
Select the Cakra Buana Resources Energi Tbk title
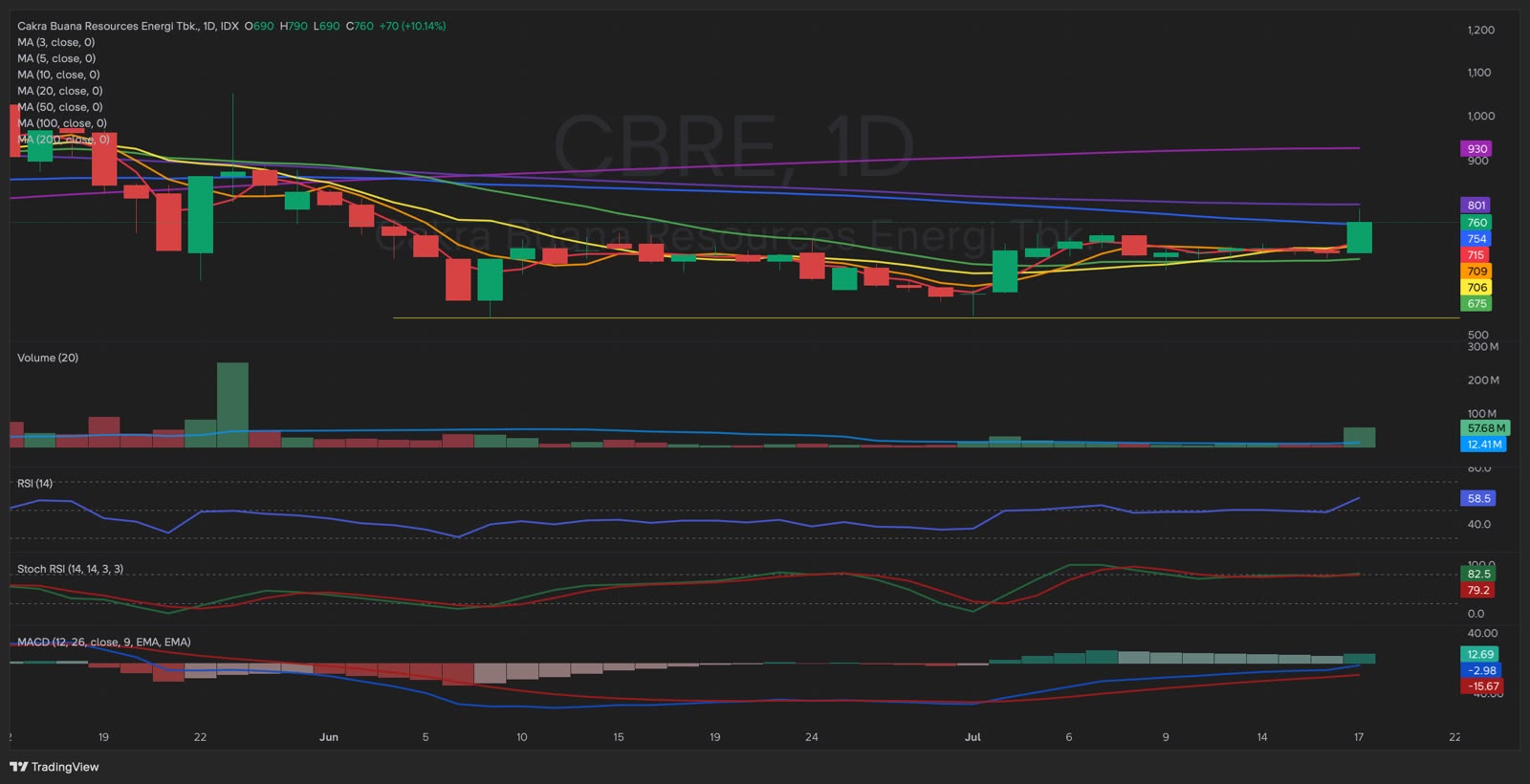coord(108,26)
